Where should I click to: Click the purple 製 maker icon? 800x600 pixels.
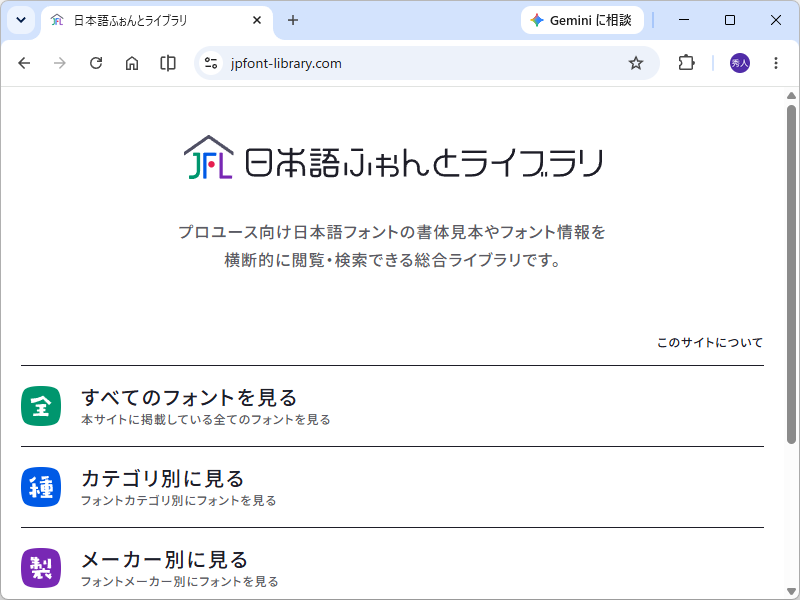41,568
